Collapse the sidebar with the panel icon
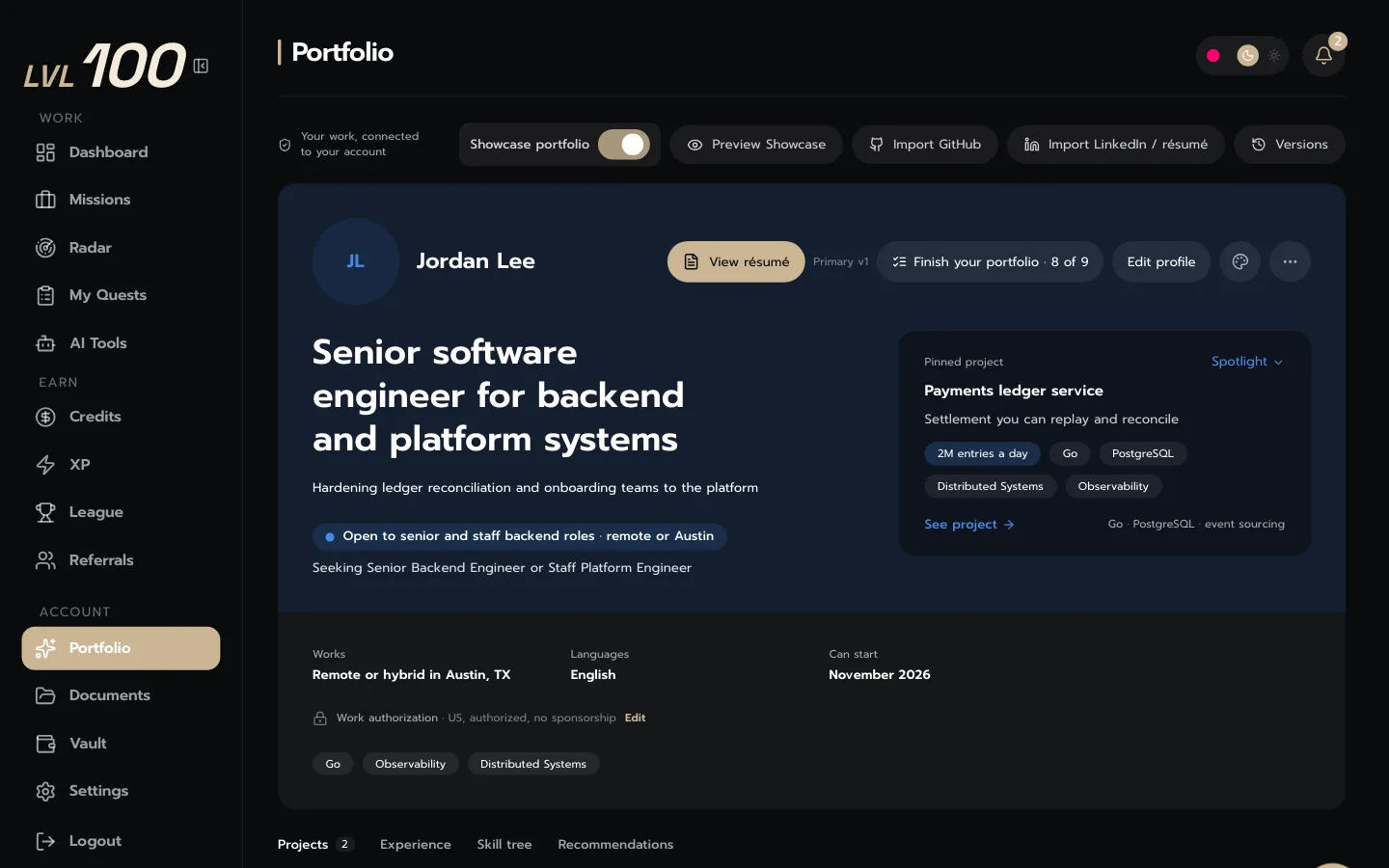 click(x=201, y=66)
